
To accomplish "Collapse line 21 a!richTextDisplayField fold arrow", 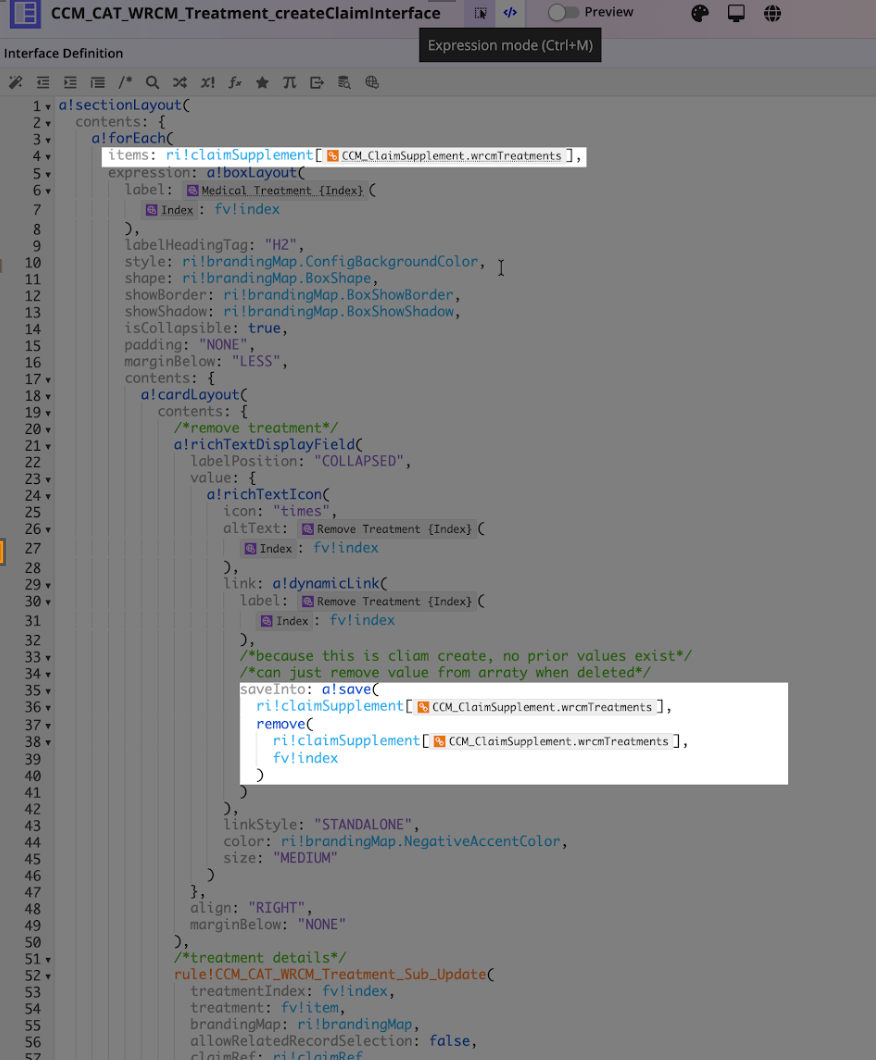I will 48,447.
